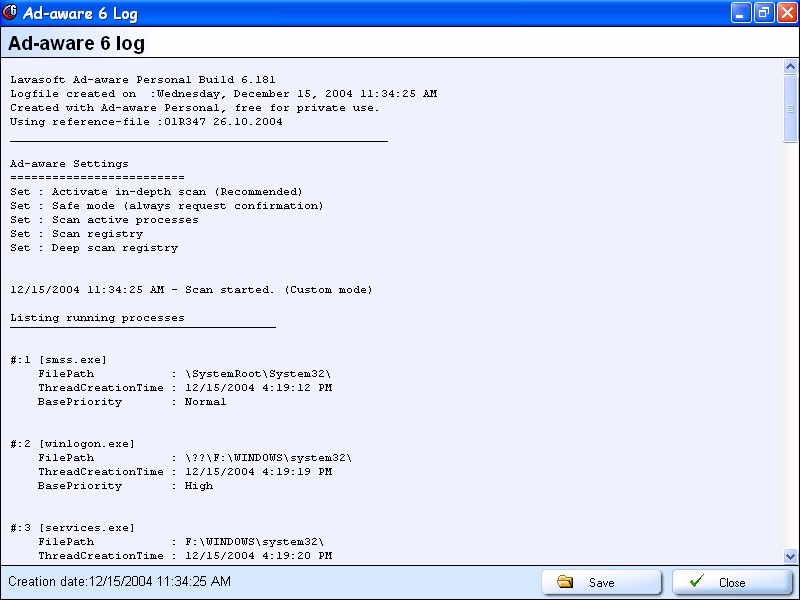
Task: Click the green checkmark icon on Close
Action: pos(696,581)
